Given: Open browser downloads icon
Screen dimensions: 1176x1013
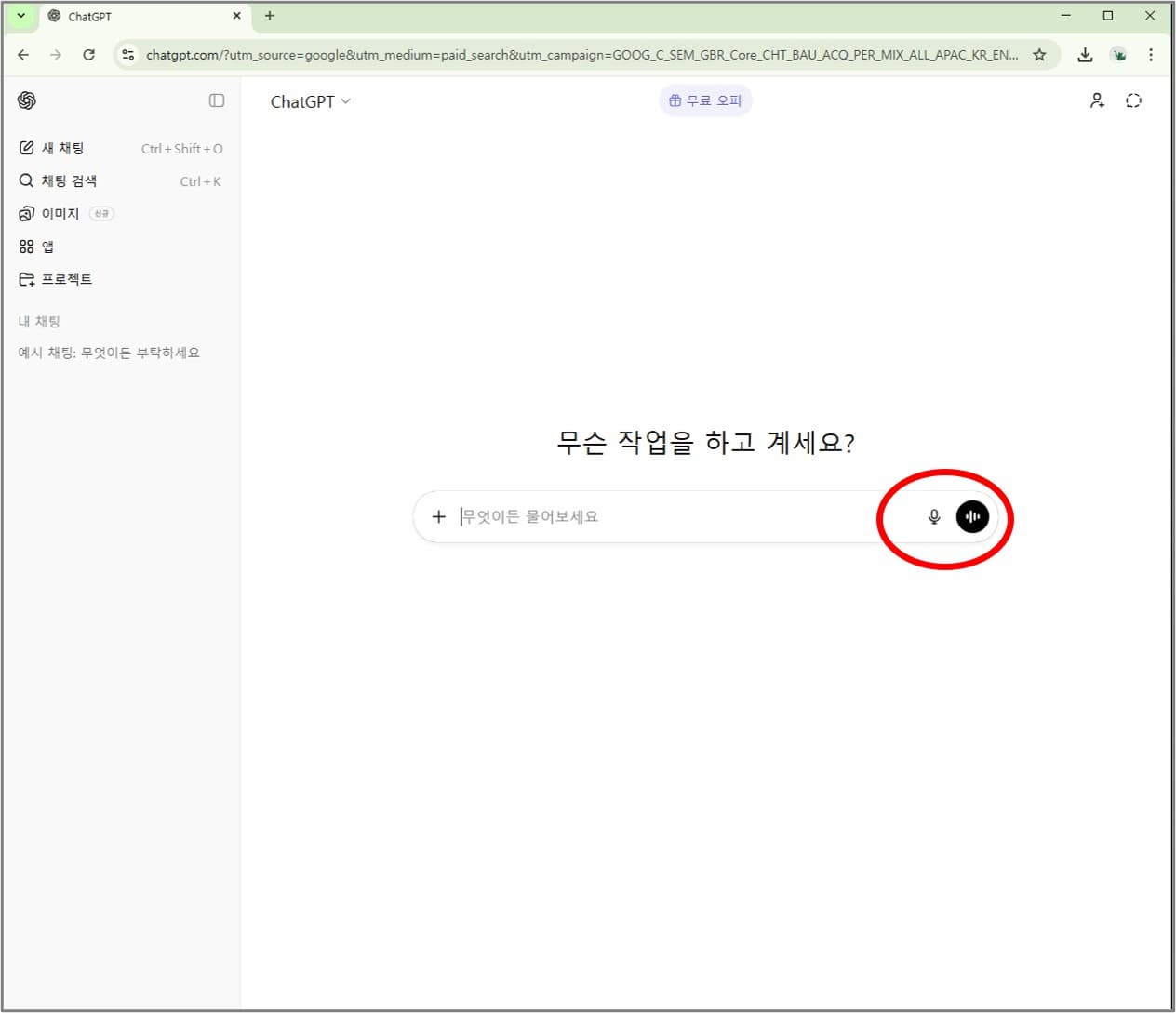Looking at the screenshot, I should [x=1085, y=55].
